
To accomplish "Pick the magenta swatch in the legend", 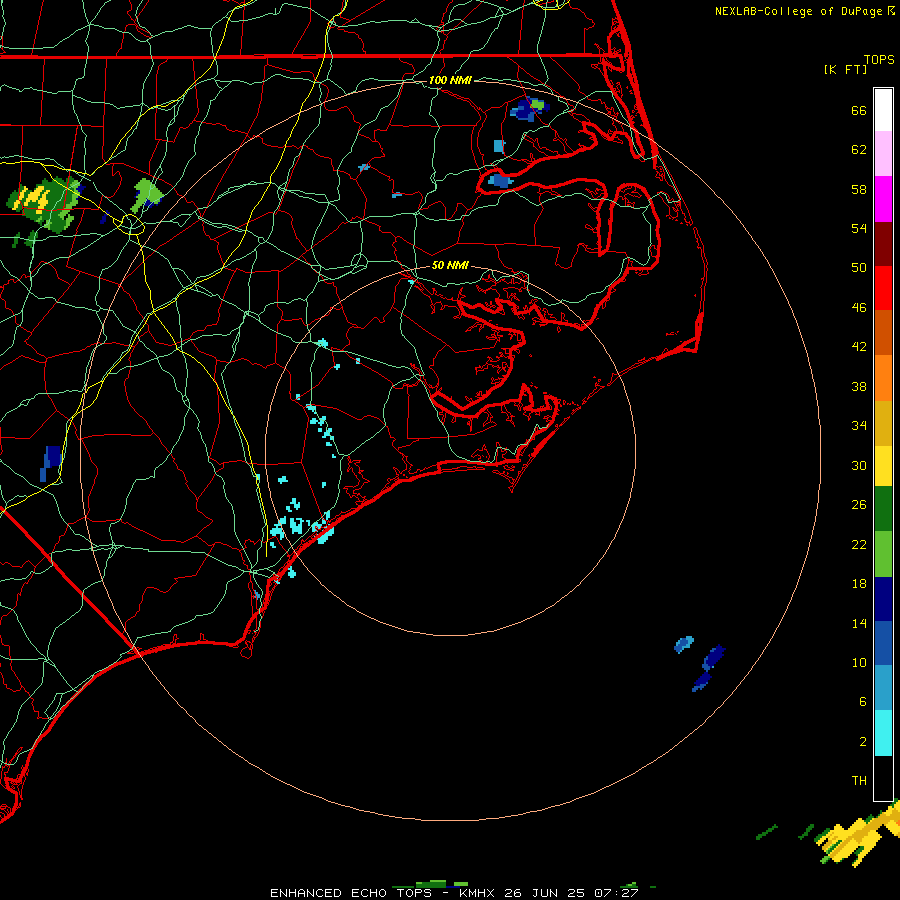I will (883, 199).
